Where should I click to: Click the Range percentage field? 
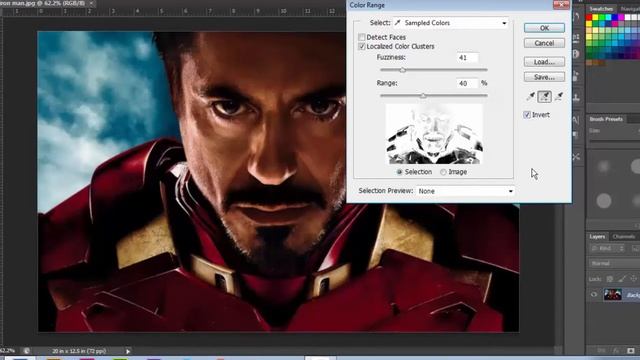point(467,83)
